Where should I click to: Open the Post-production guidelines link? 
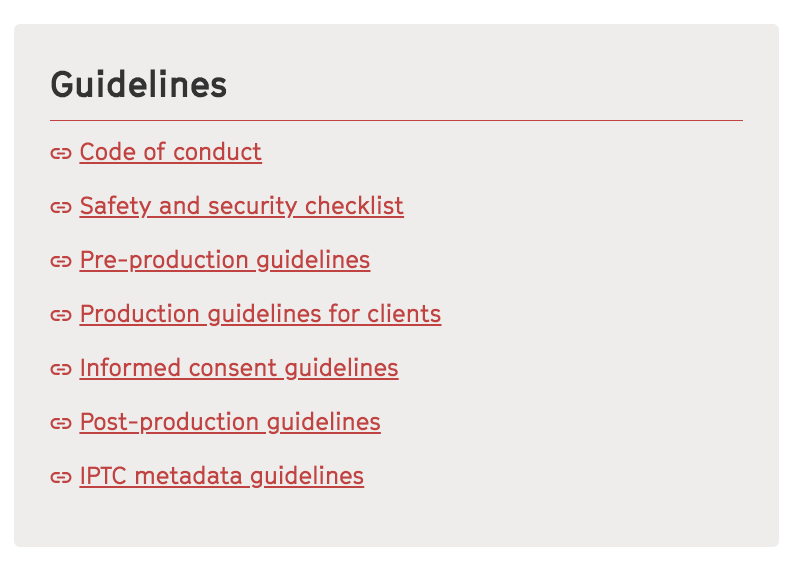point(230,422)
